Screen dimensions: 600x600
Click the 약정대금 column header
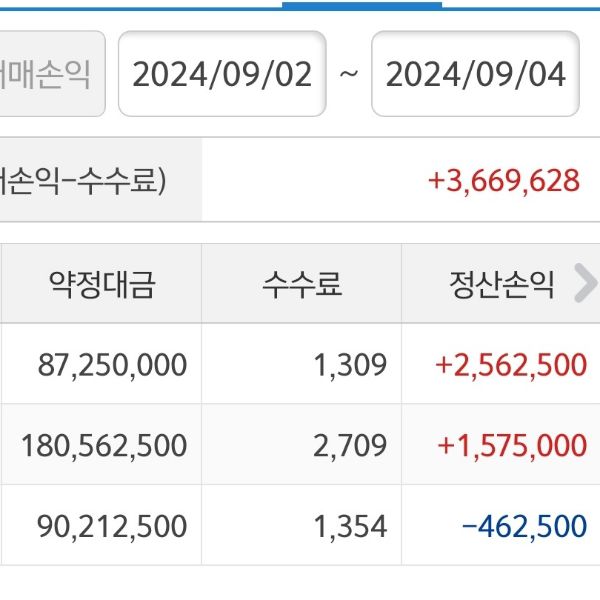point(101,285)
